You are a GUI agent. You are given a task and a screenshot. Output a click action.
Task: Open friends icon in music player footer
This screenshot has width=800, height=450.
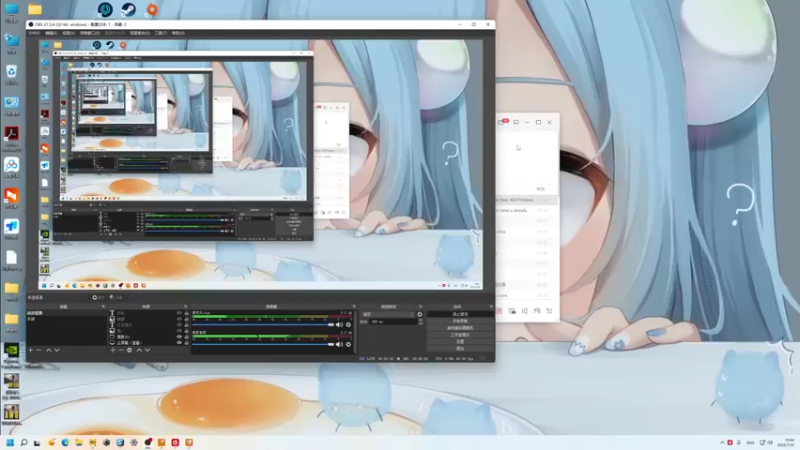(537, 311)
